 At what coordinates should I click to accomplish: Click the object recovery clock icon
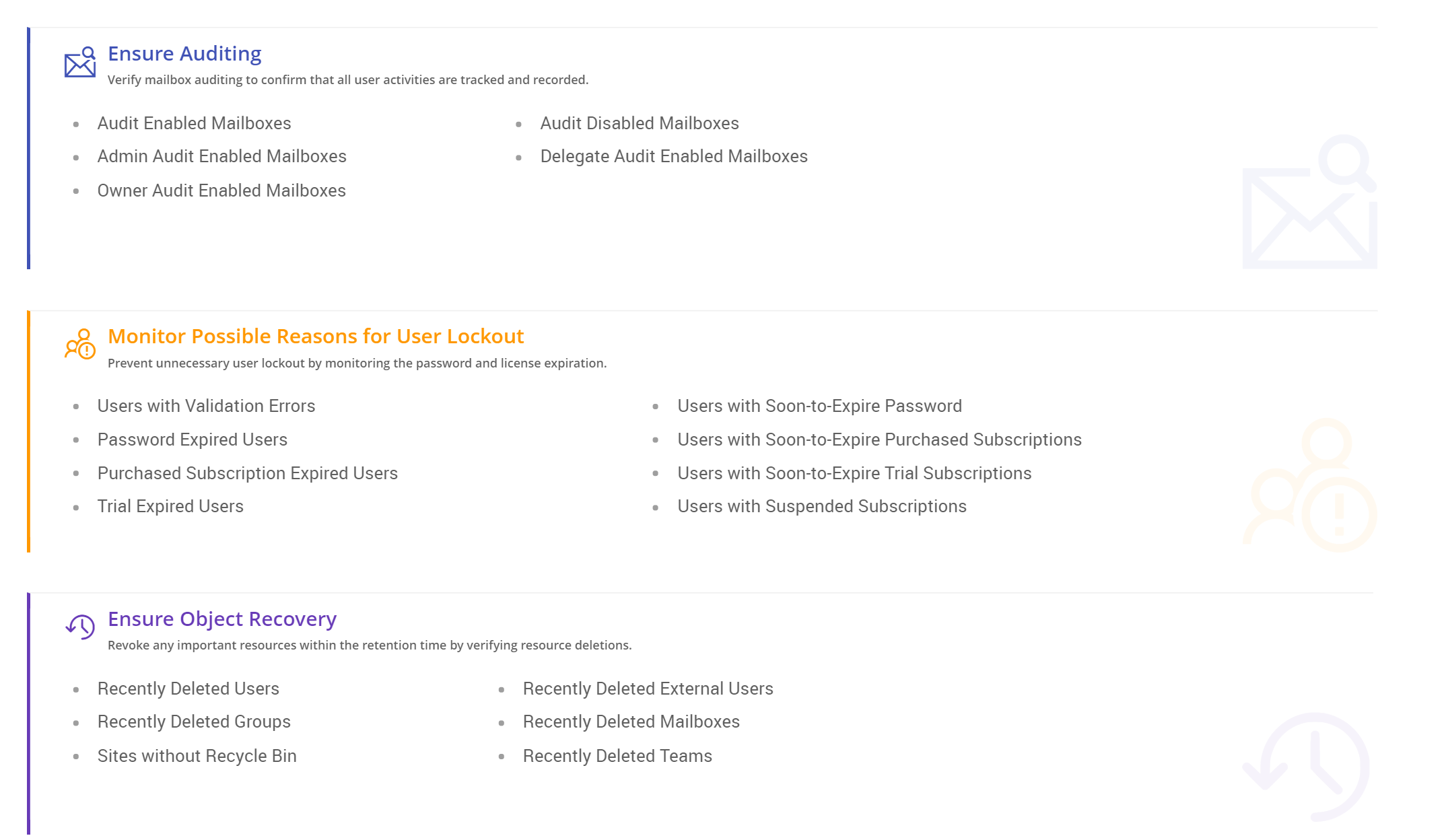pyautogui.click(x=80, y=627)
